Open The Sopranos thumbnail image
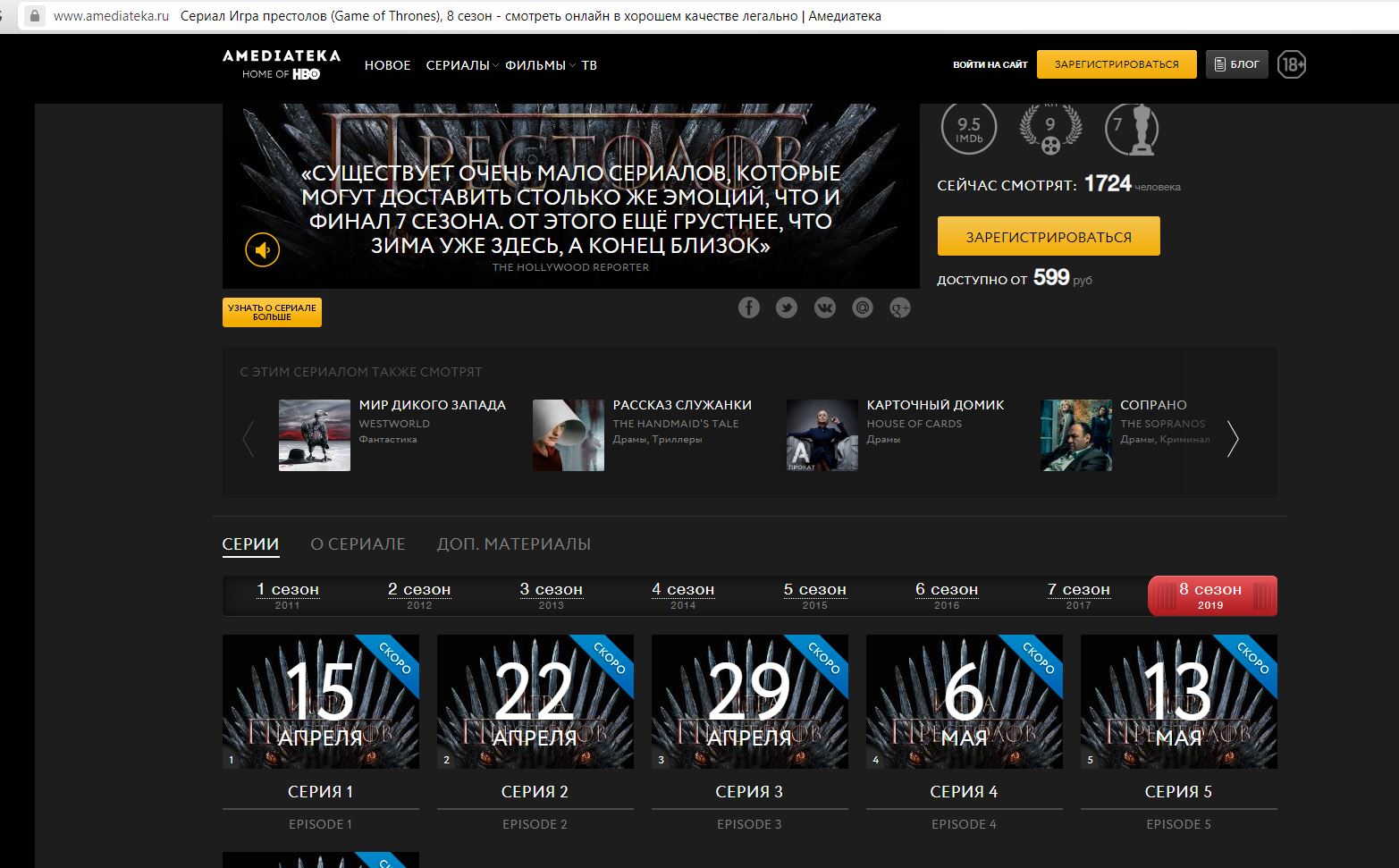This screenshot has height=868, width=1399. click(x=1076, y=435)
